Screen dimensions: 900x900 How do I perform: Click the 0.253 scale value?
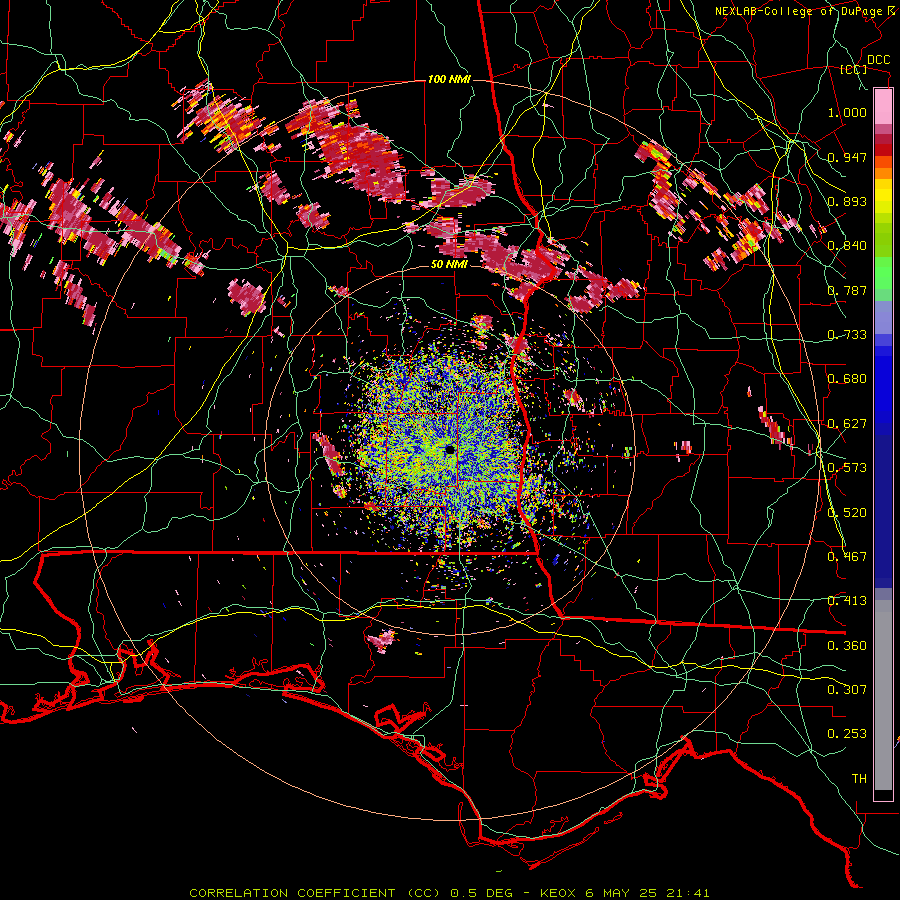[x=847, y=734]
